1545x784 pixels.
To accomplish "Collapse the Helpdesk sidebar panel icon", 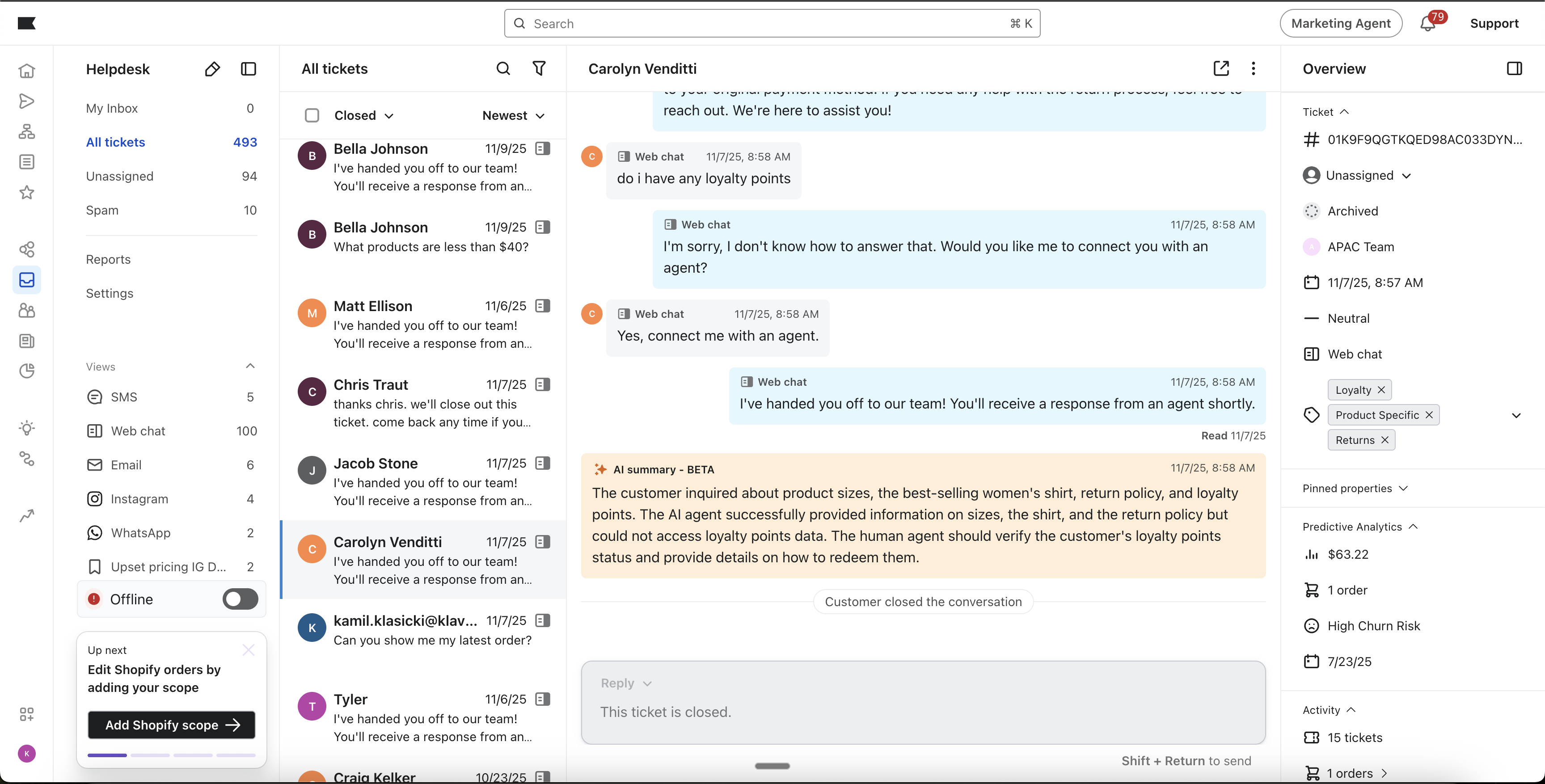I will click(248, 69).
